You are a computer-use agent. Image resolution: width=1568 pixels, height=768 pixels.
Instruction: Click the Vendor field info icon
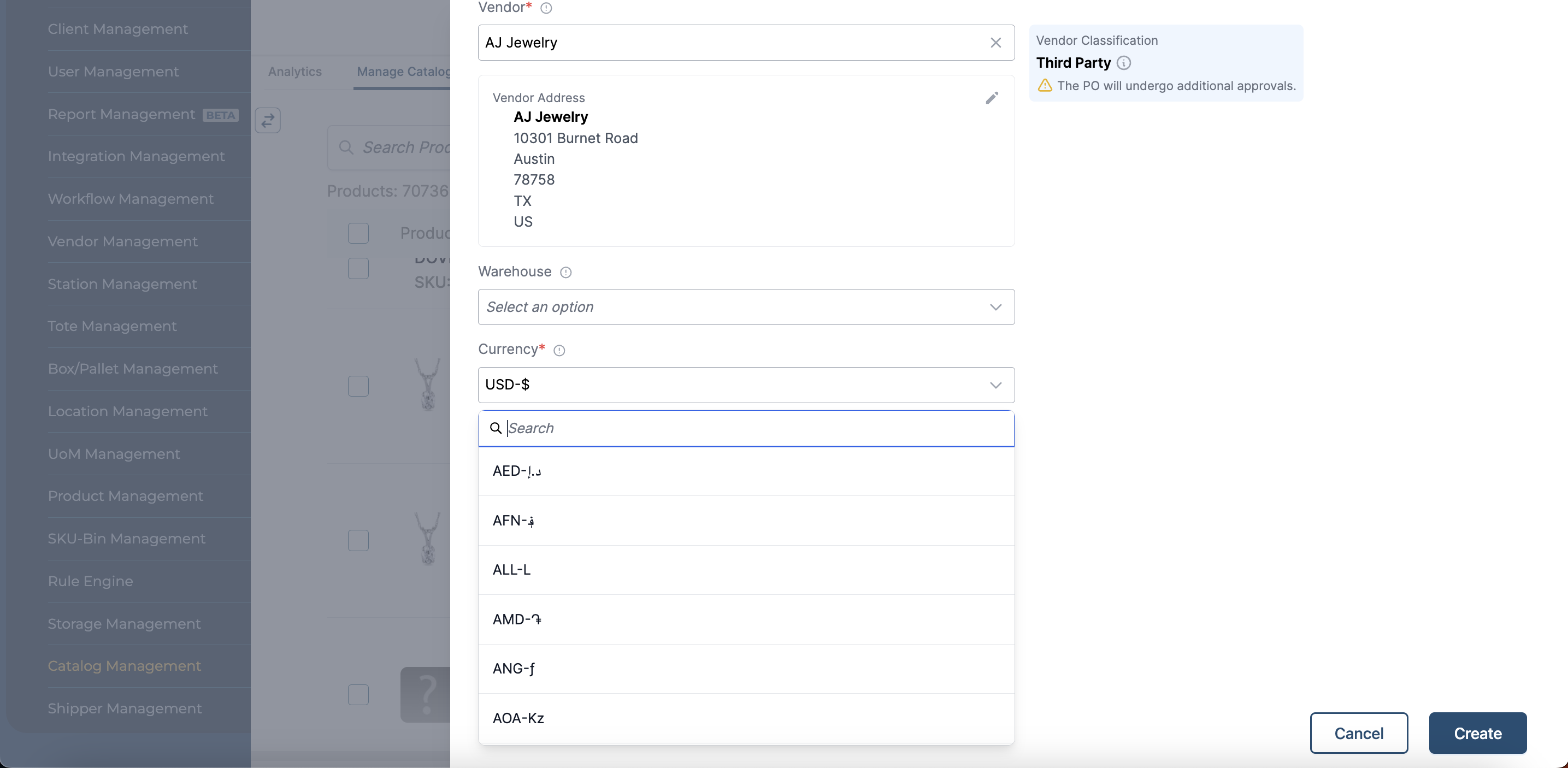point(546,8)
